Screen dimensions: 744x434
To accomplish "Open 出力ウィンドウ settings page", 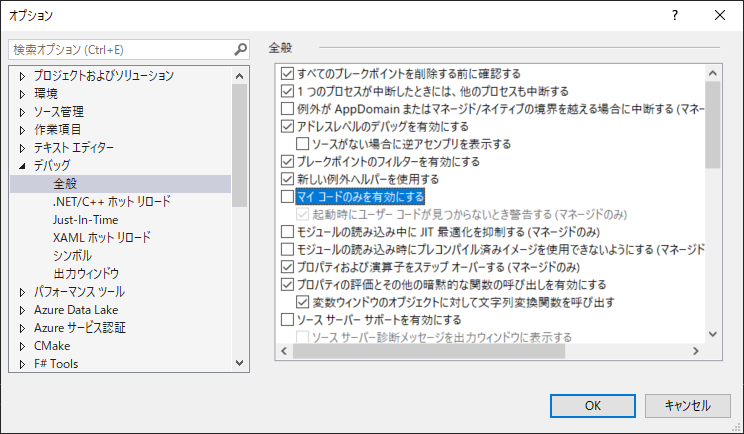I will (x=86, y=273).
